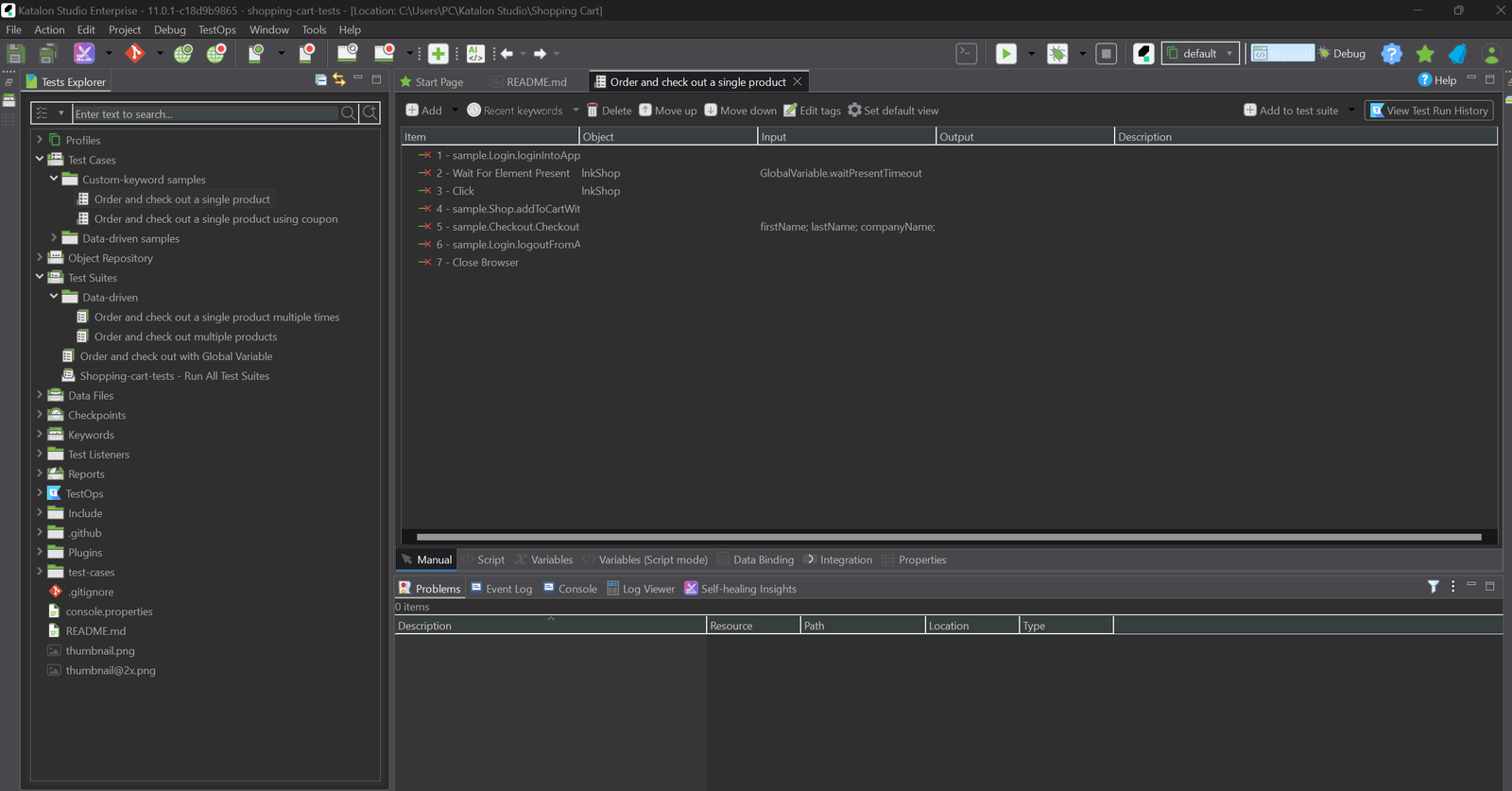Open the blue help question badge icon

(1391, 54)
